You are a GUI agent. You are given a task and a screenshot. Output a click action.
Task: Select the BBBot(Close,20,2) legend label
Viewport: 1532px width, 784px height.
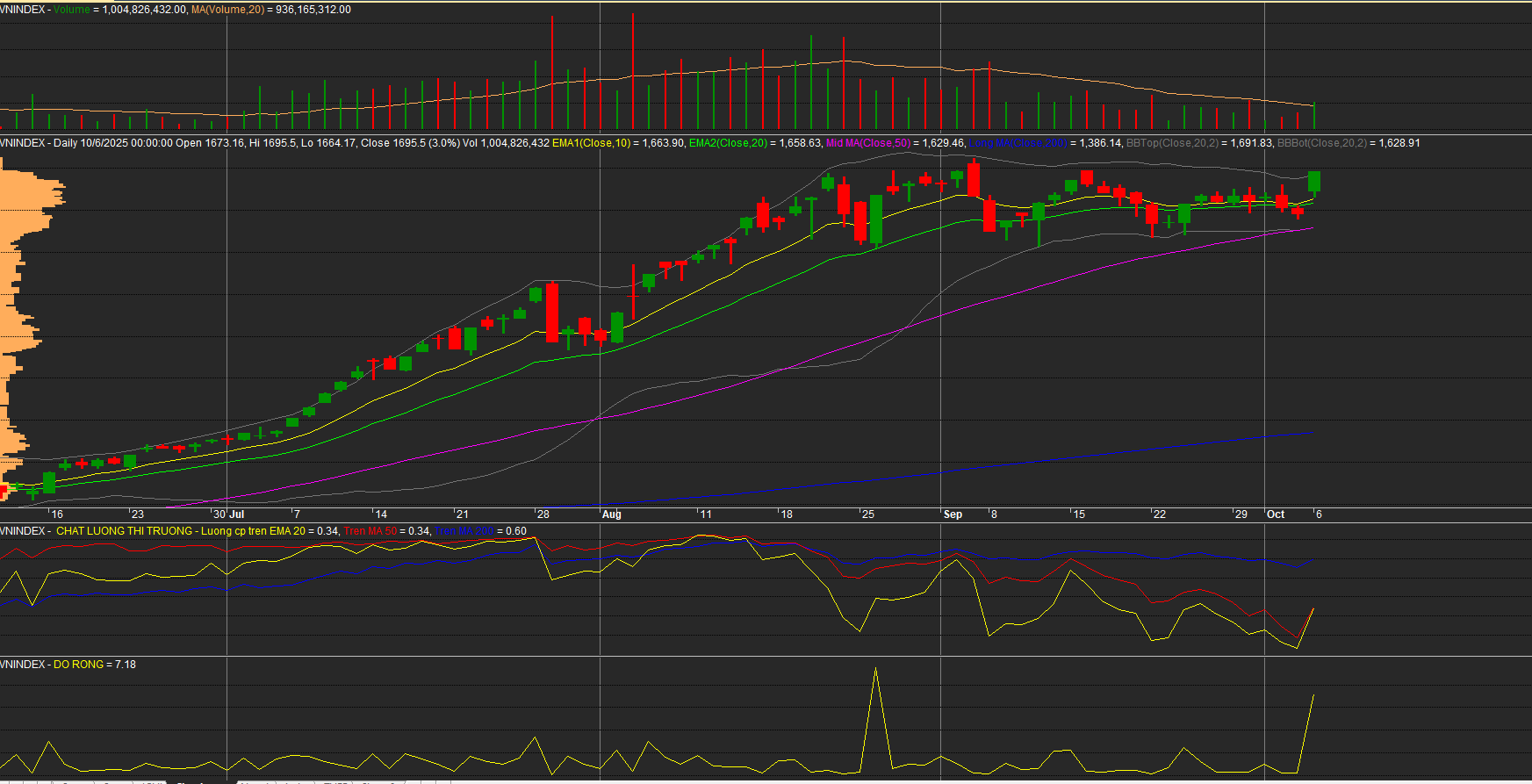click(x=1321, y=143)
